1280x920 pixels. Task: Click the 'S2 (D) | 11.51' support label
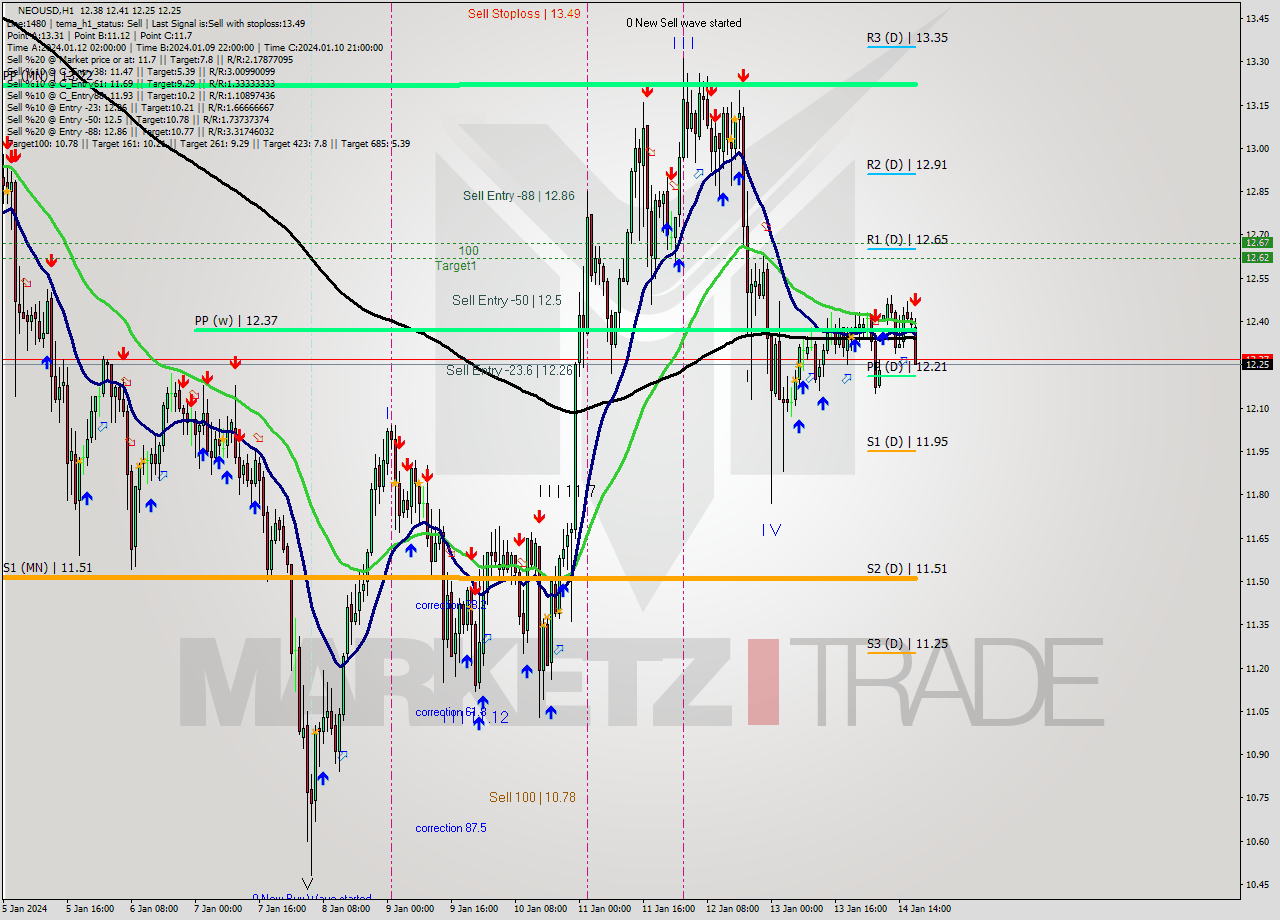click(x=907, y=569)
